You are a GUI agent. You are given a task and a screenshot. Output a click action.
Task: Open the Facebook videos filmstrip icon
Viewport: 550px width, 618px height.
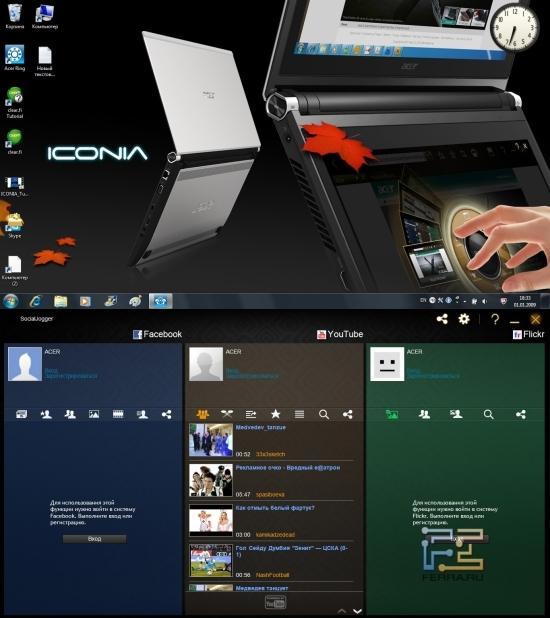tap(118, 414)
